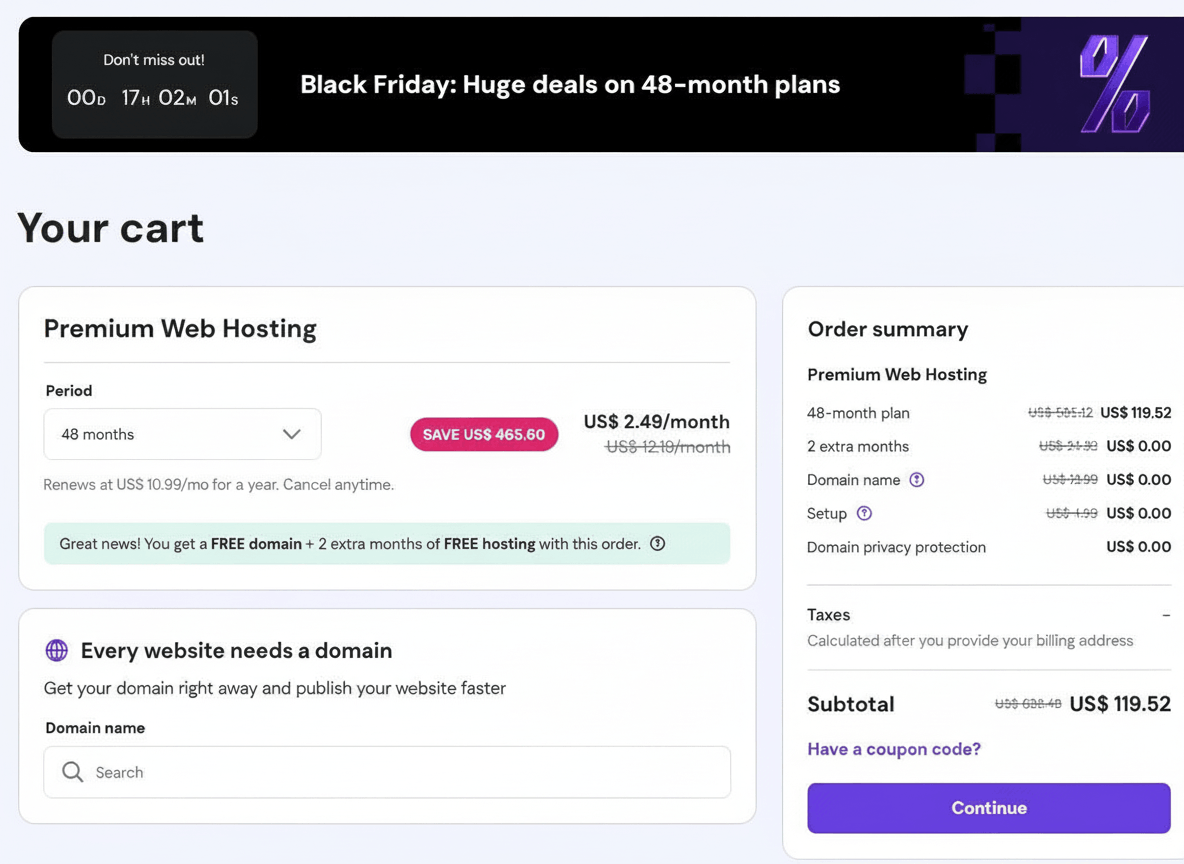The width and height of the screenshot is (1184, 864).
Task: Click the Have a coupon code link
Action: (x=893, y=748)
